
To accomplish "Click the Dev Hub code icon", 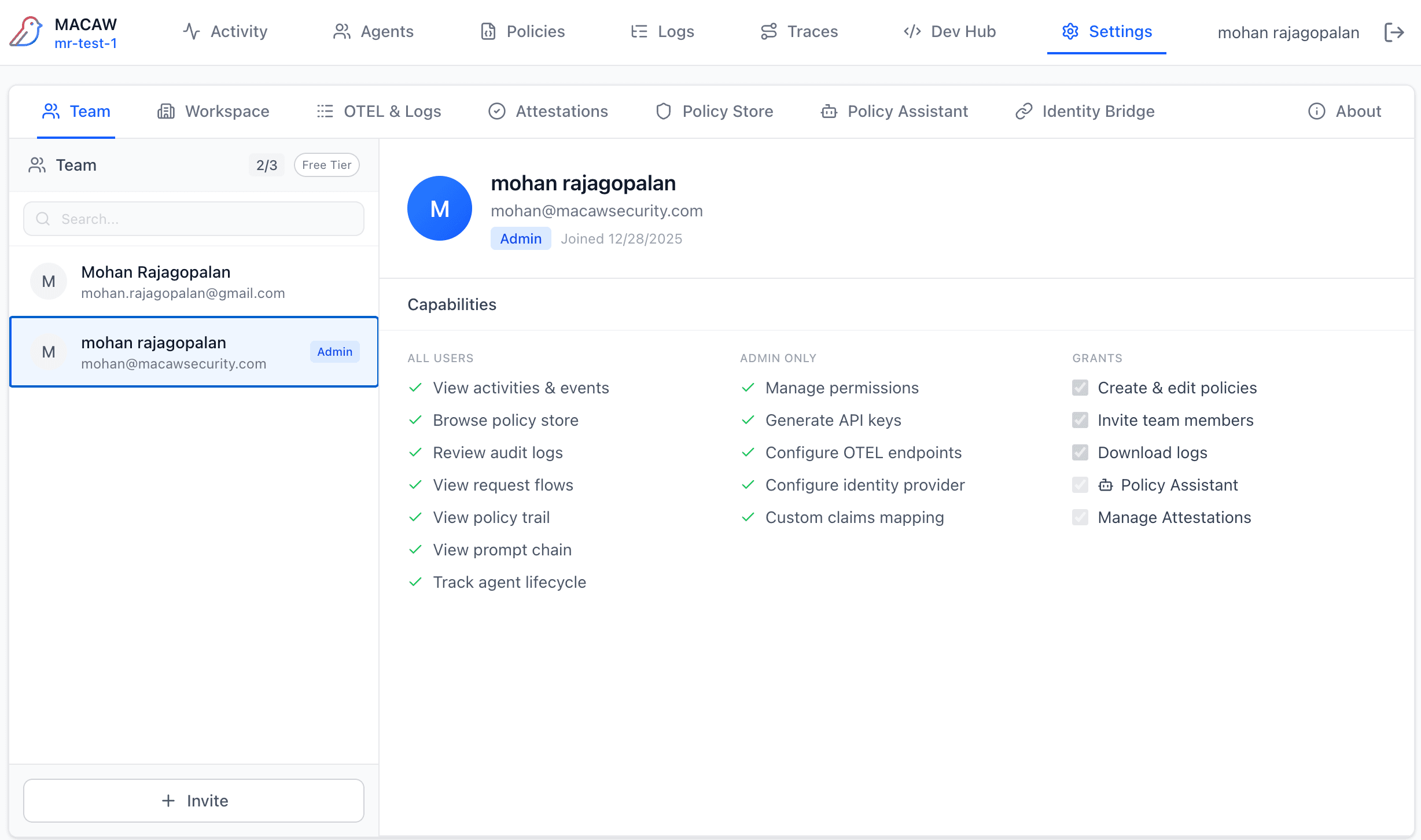I will (912, 32).
